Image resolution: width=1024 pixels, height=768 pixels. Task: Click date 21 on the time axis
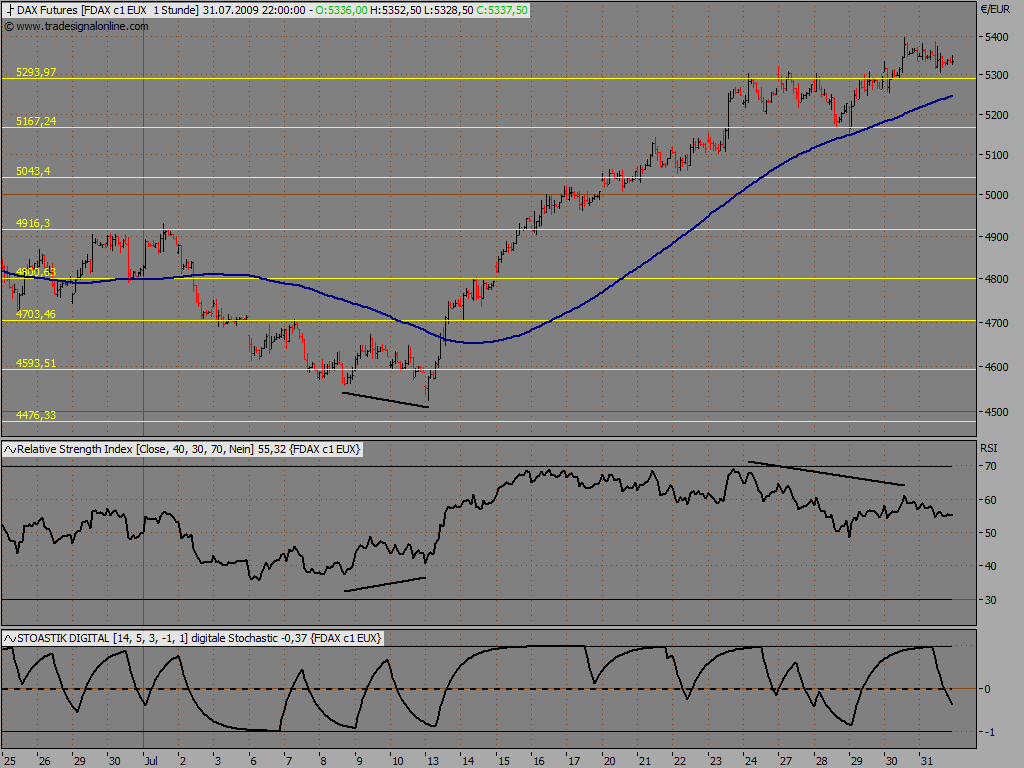click(645, 761)
